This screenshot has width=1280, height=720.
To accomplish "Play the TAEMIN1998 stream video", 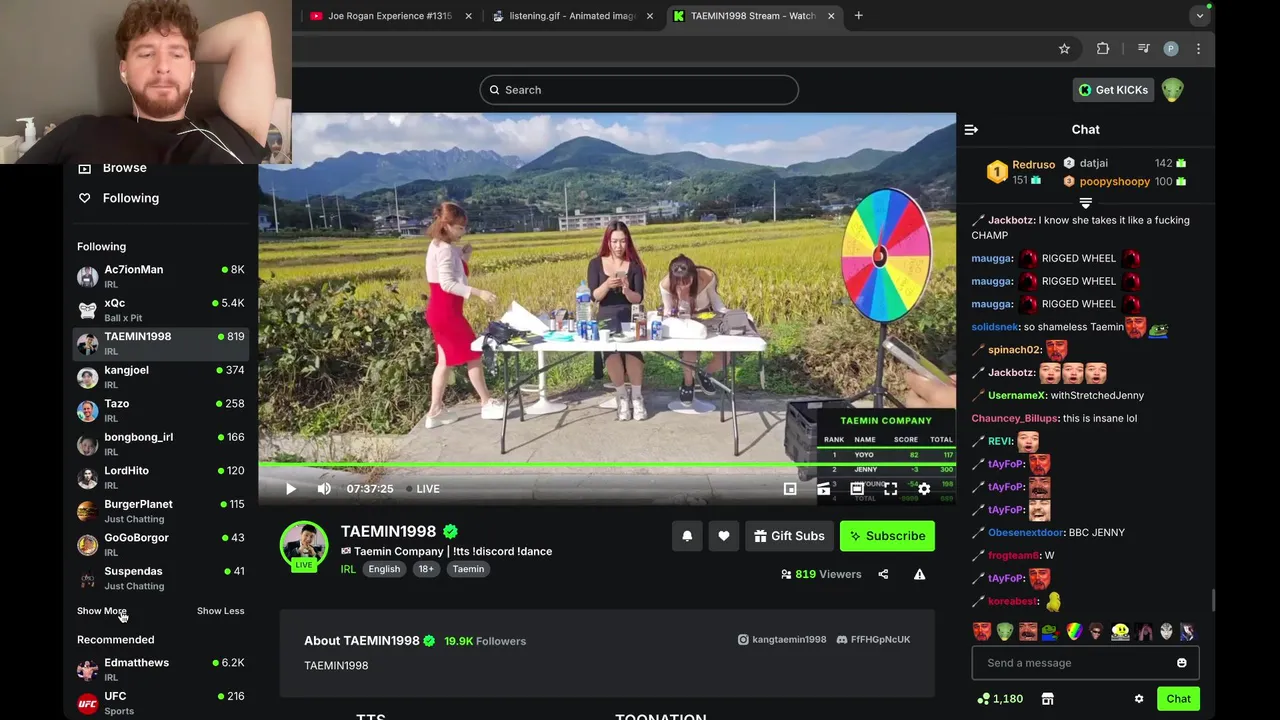I will (x=291, y=489).
